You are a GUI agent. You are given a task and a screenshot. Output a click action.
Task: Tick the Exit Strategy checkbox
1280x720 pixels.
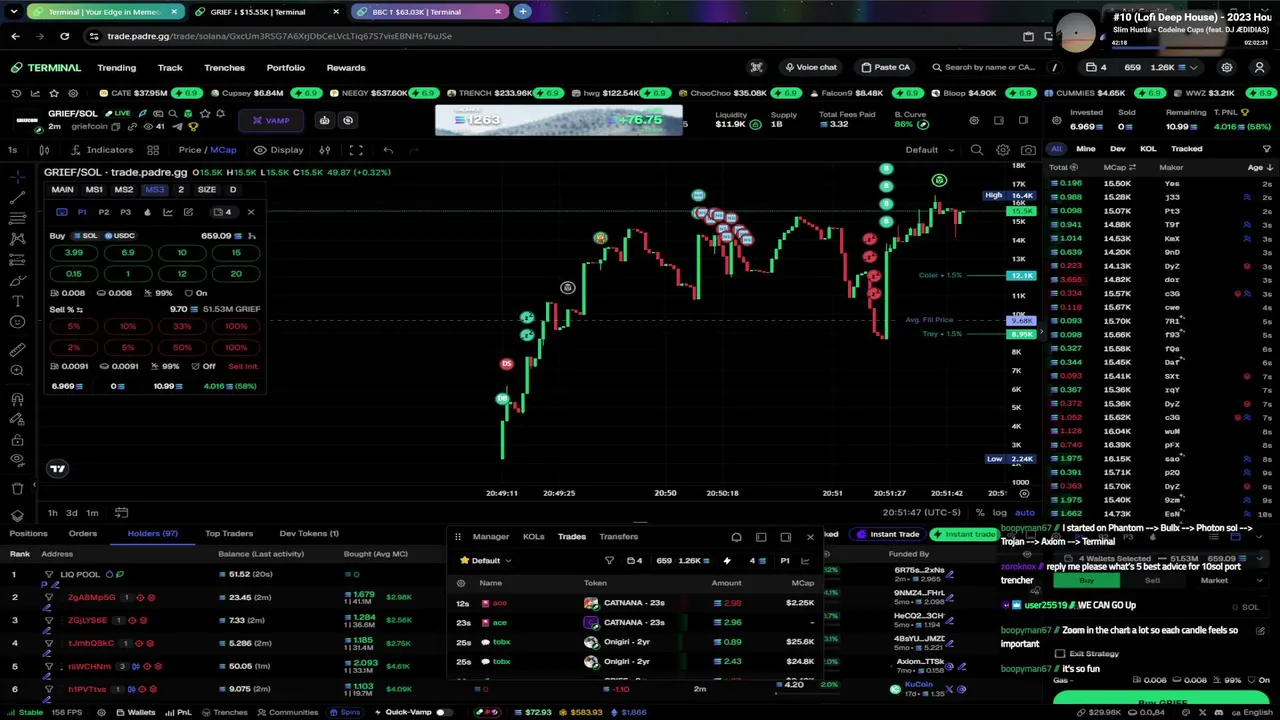click(x=1060, y=654)
